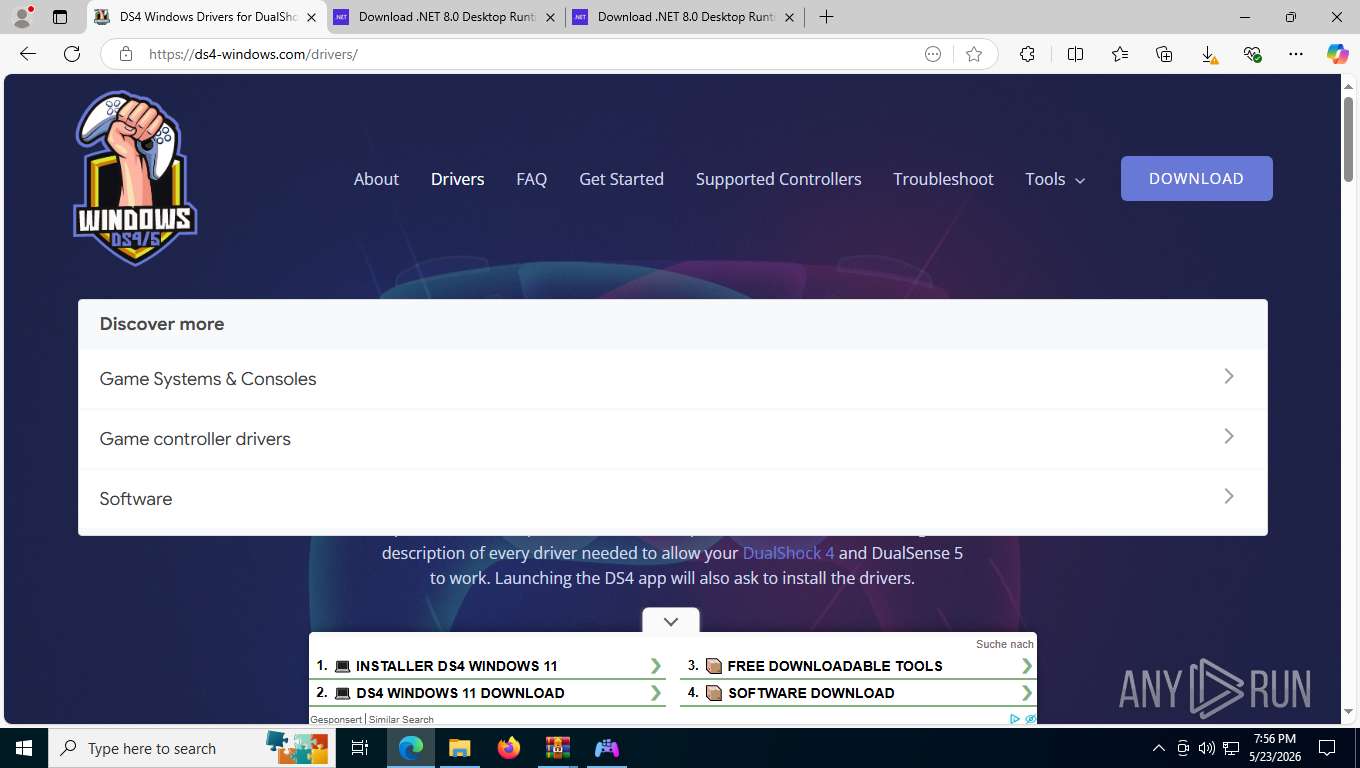This screenshot has height=768, width=1360.
Task: Open the address bar feedback smiley icon
Action: click(x=933, y=54)
